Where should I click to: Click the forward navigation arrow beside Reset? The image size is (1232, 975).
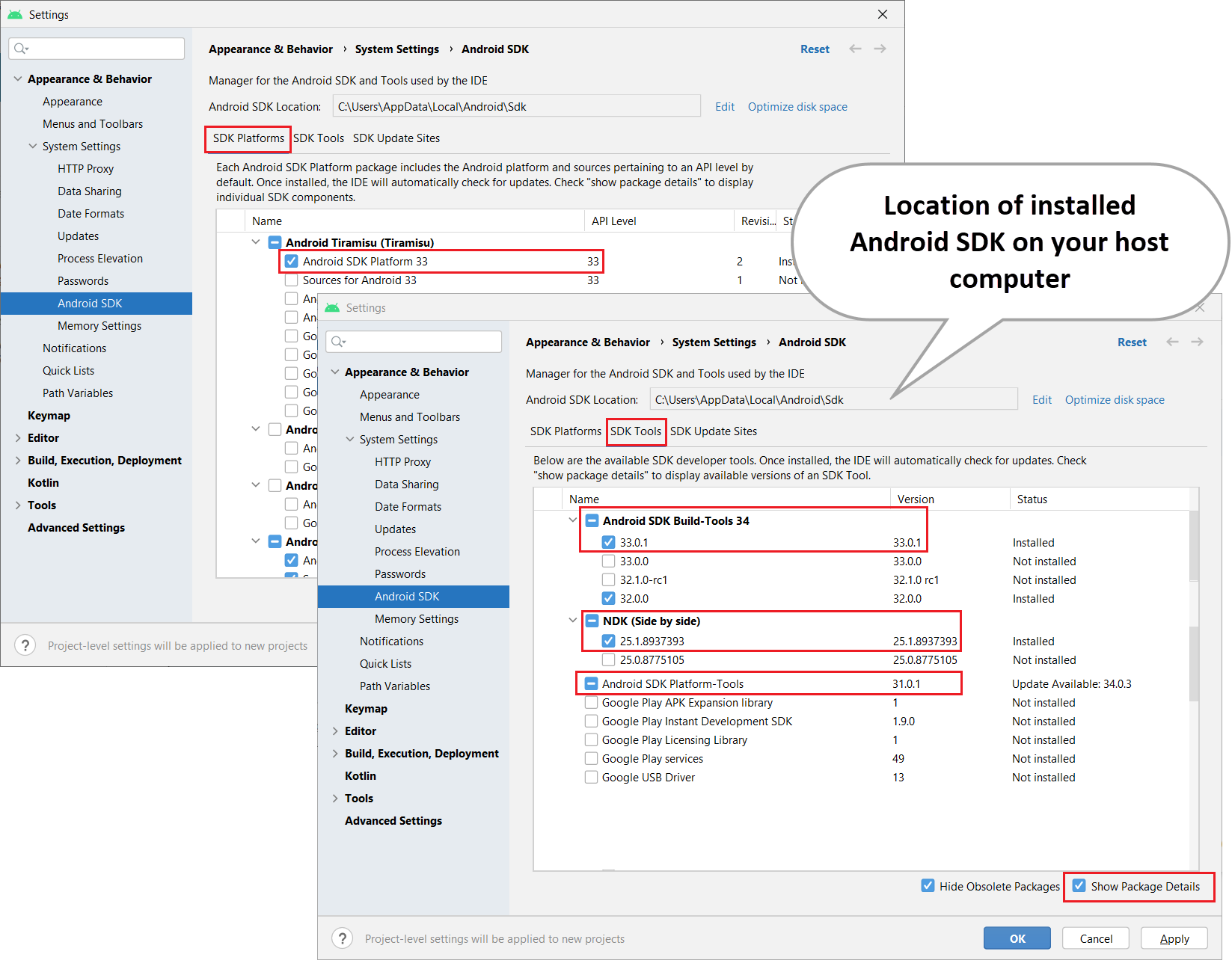pos(1197,342)
